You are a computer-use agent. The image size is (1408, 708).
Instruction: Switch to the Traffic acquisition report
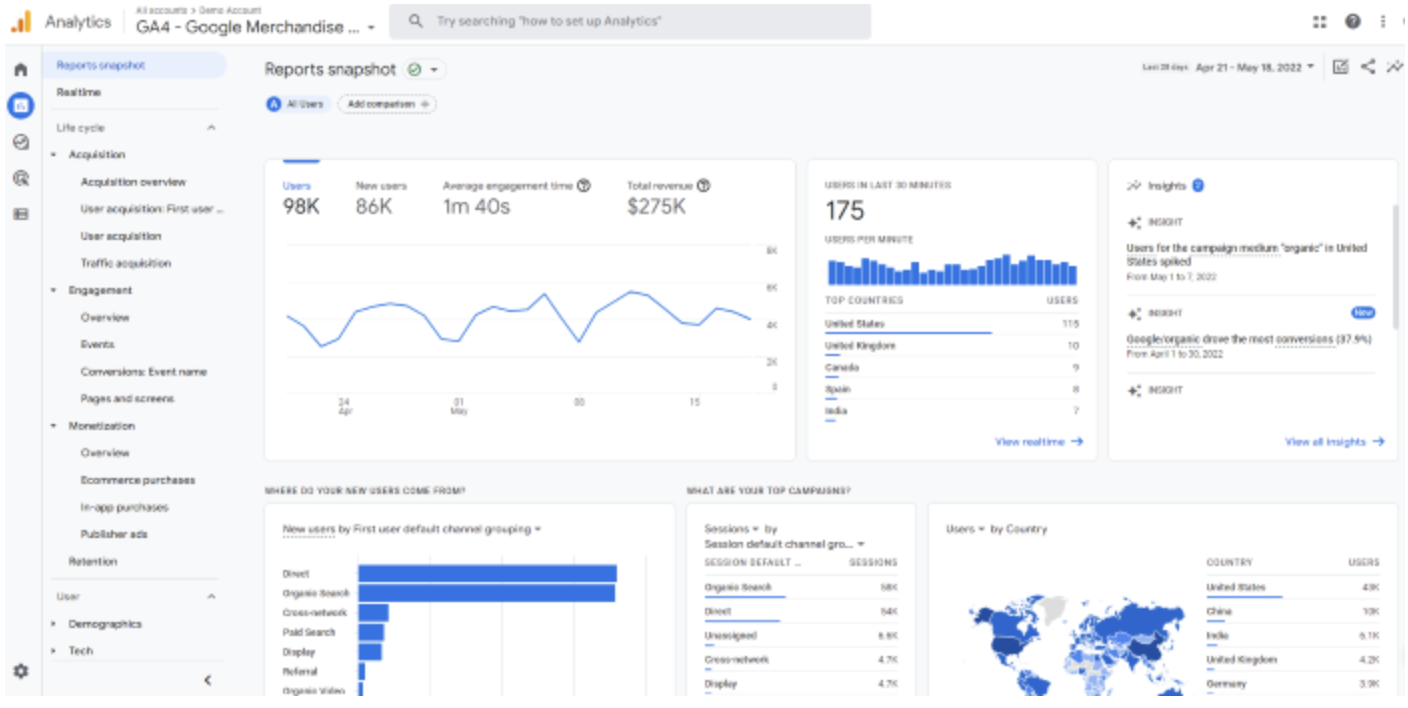coord(125,262)
